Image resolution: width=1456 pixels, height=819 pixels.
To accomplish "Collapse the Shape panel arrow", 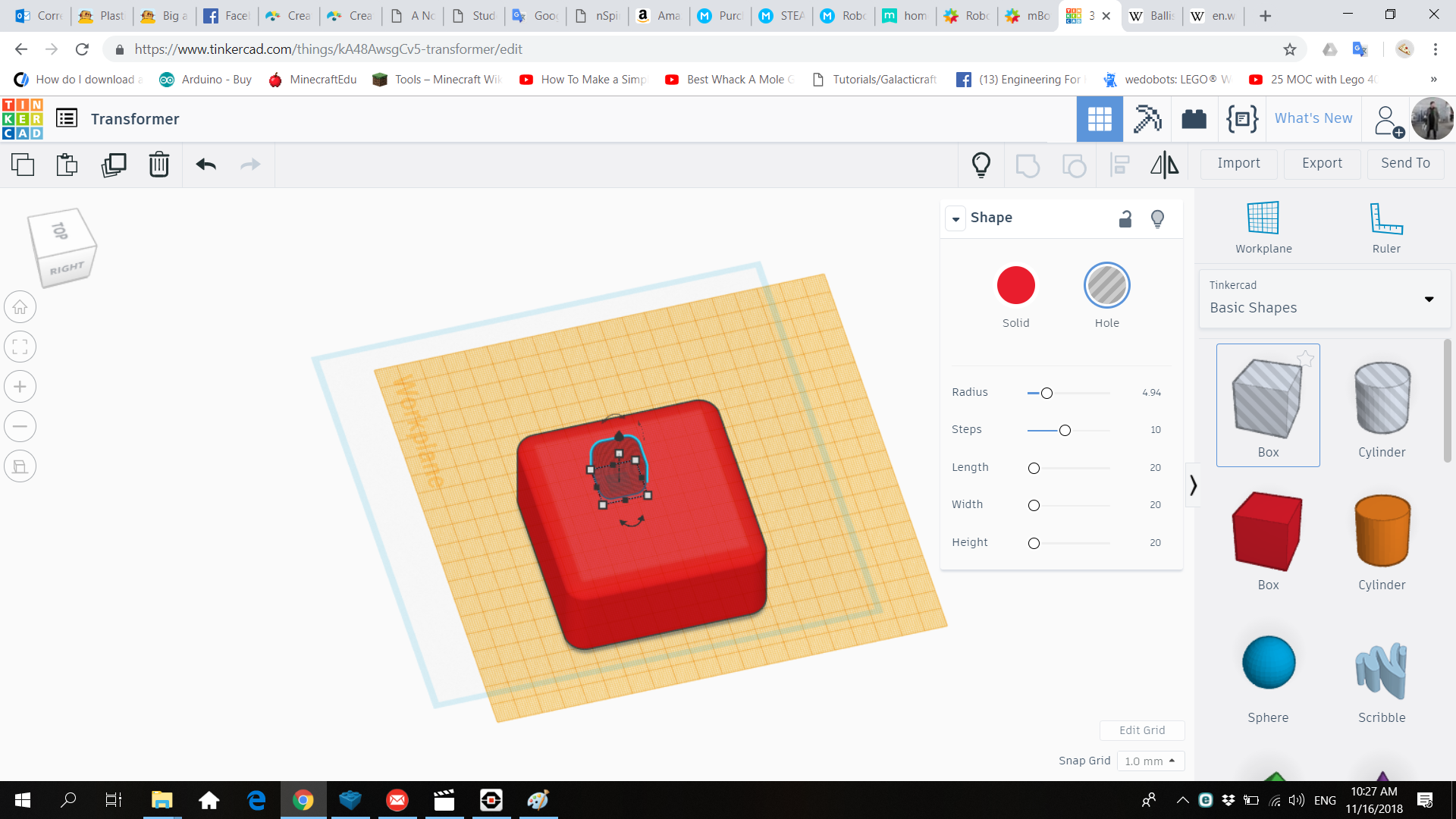I will point(955,219).
